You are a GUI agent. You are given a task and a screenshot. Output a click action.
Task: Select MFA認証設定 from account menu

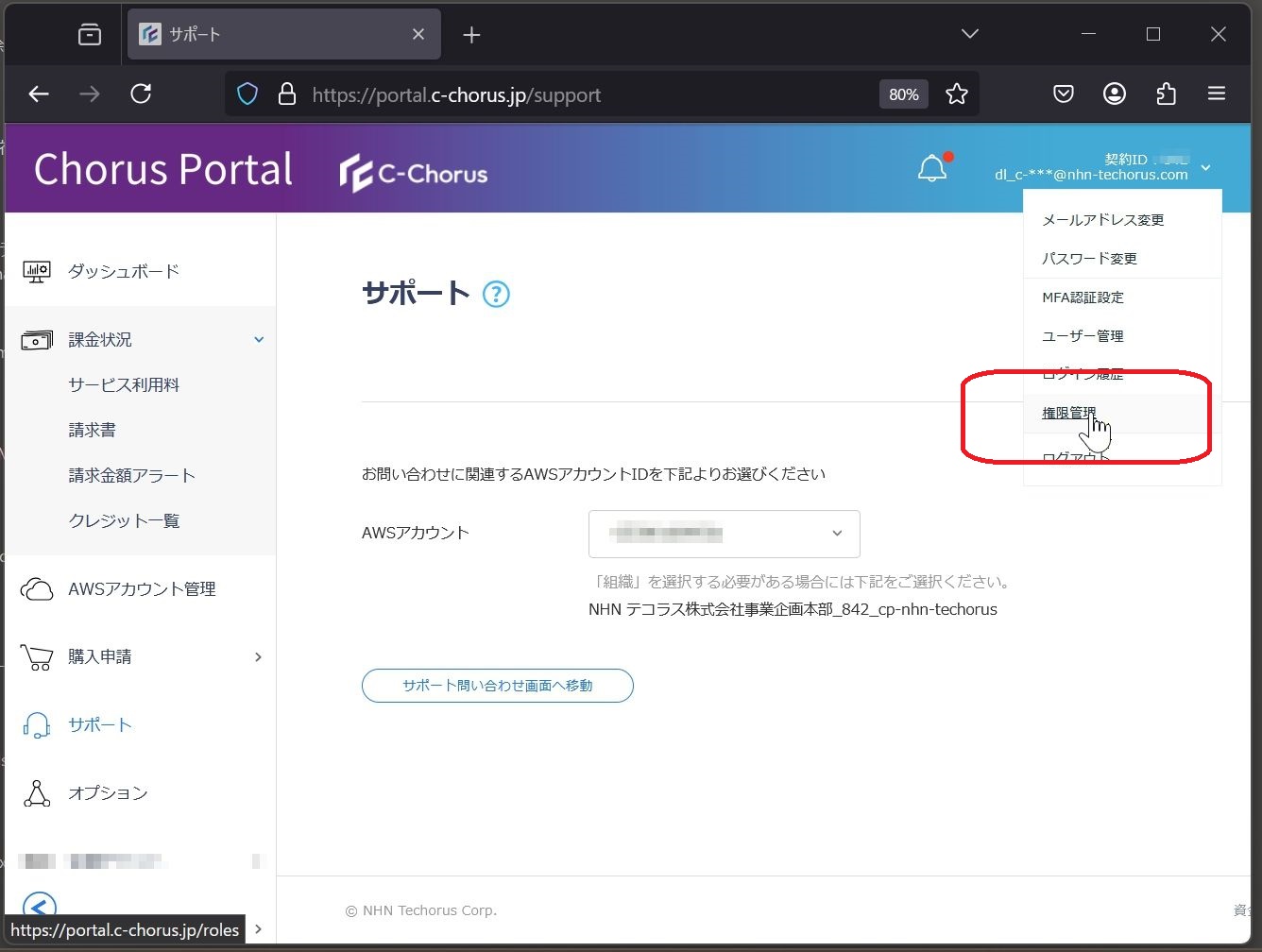pos(1083,297)
